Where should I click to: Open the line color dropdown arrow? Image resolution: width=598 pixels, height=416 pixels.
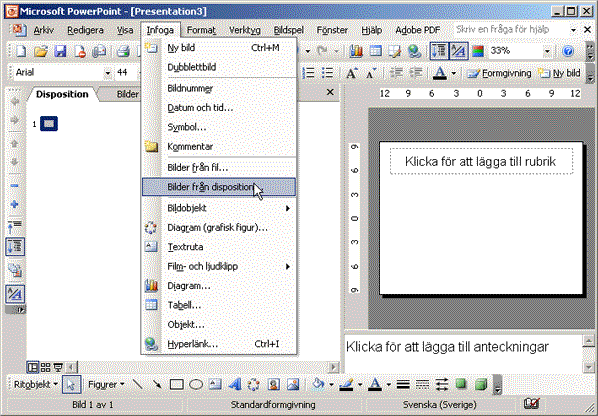(360, 384)
